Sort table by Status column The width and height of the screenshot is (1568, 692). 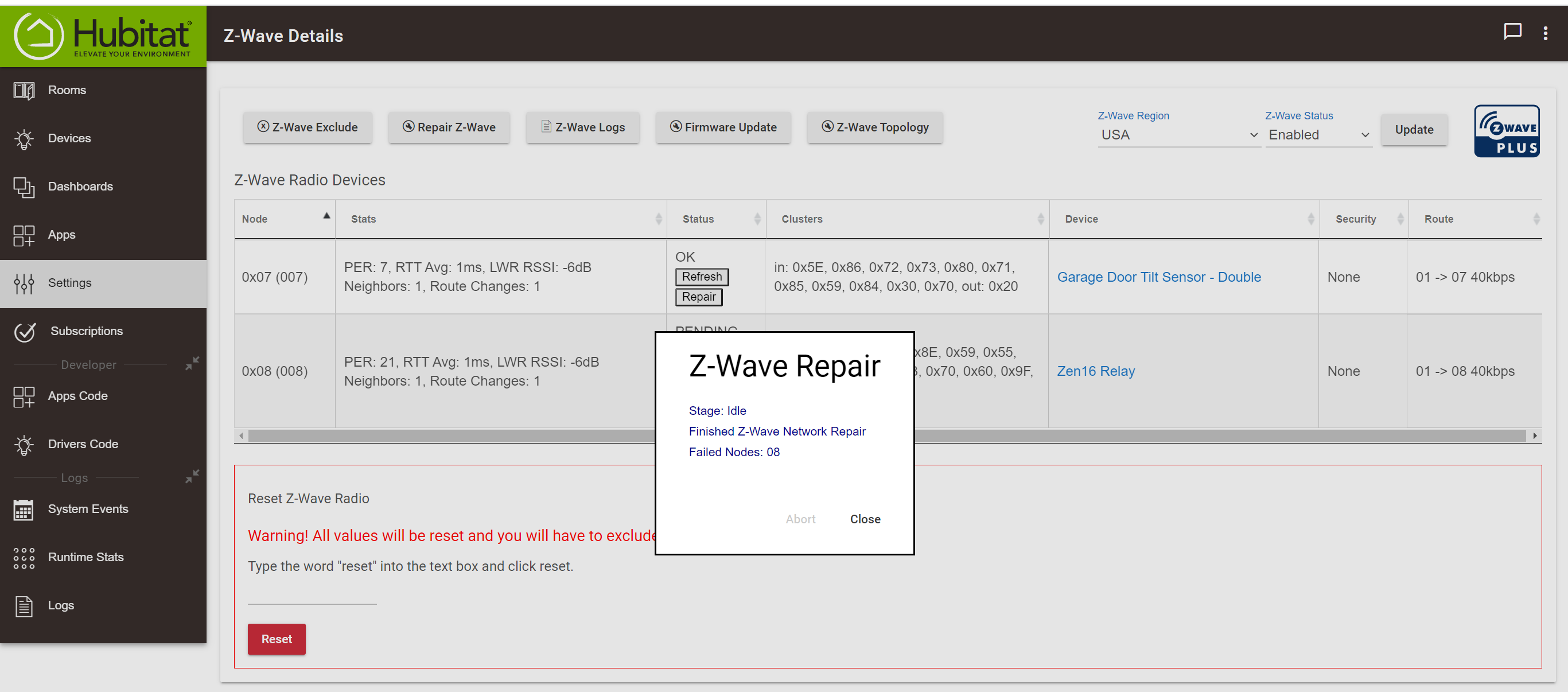pyautogui.click(x=717, y=219)
